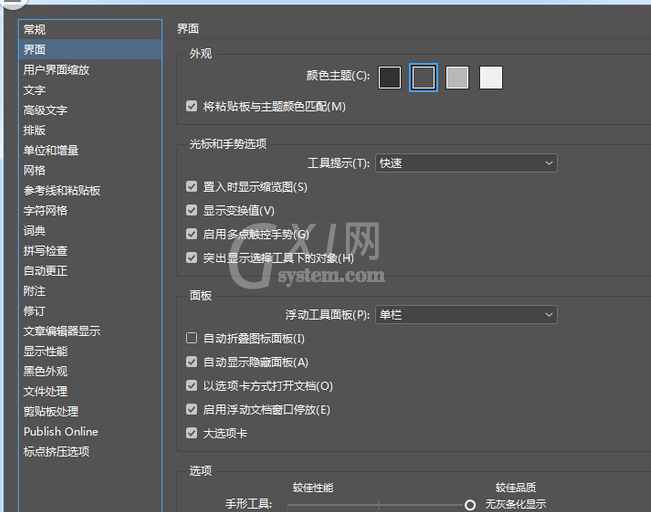The image size is (651, 512).
Task: Toggle 以选项卡方式打开文档 checkbox
Action: coord(191,386)
